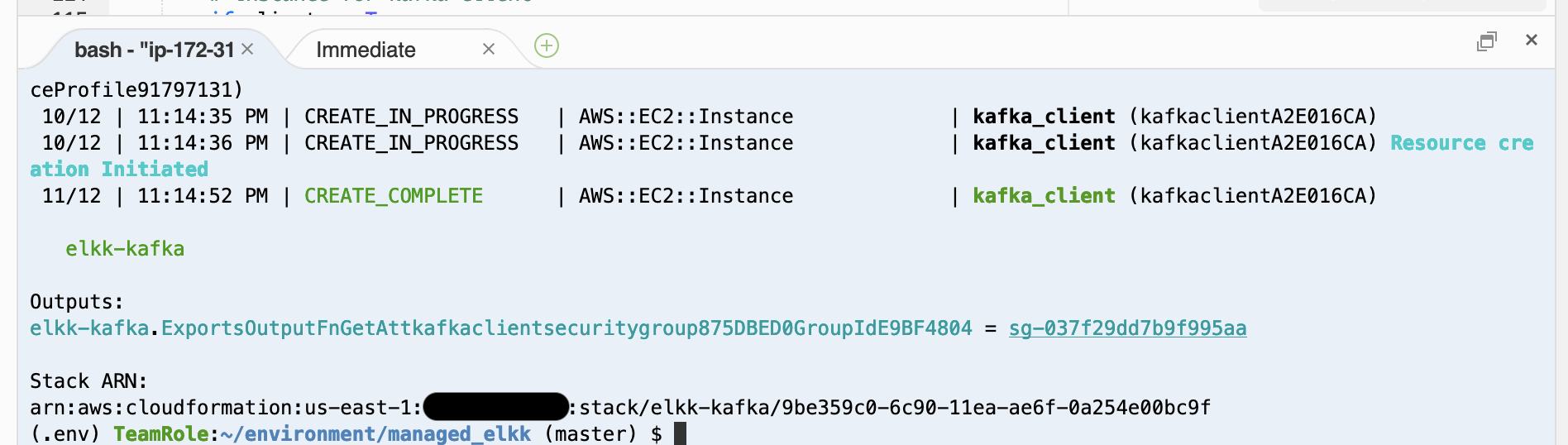Click the green elkk-kafka stack name

pos(125,249)
